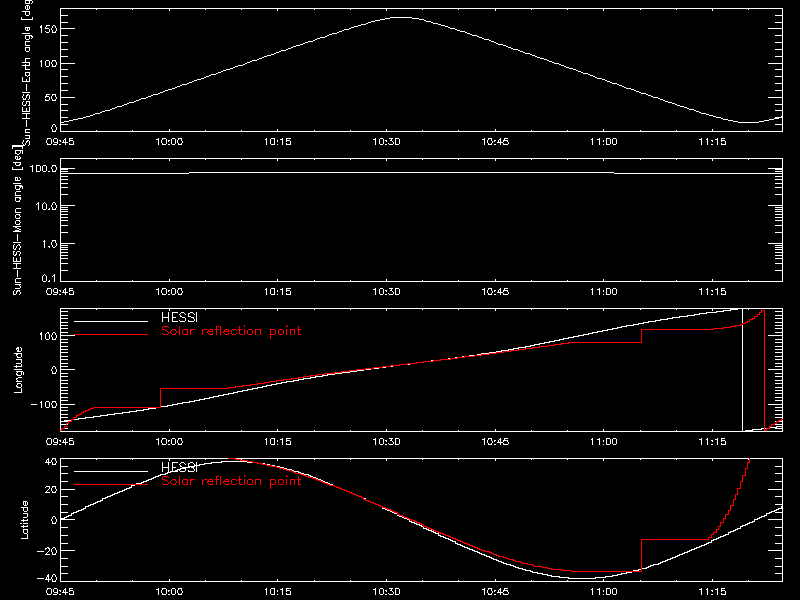Click the Sun-HESSI-Earth angle axis title
This screenshot has height=600, width=800.
(27, 72)
